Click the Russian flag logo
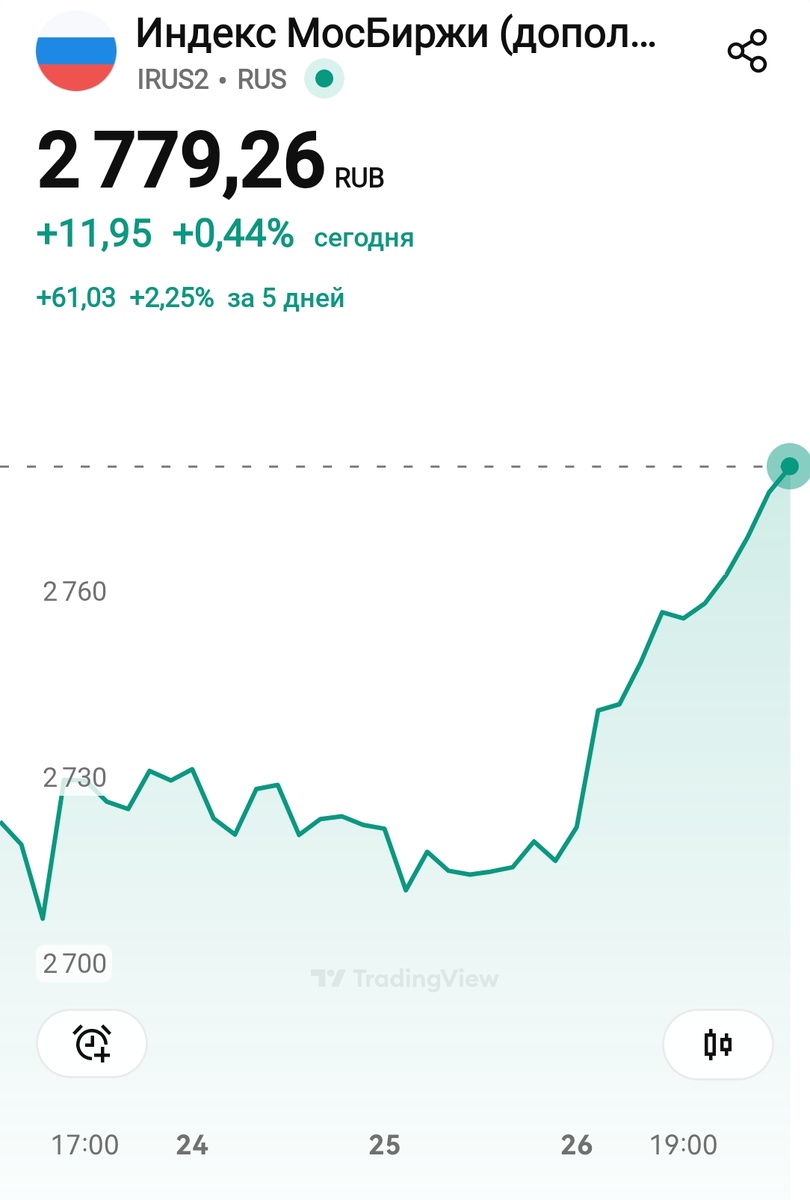Screen dimensions: 810x1200 click(76, 51)
